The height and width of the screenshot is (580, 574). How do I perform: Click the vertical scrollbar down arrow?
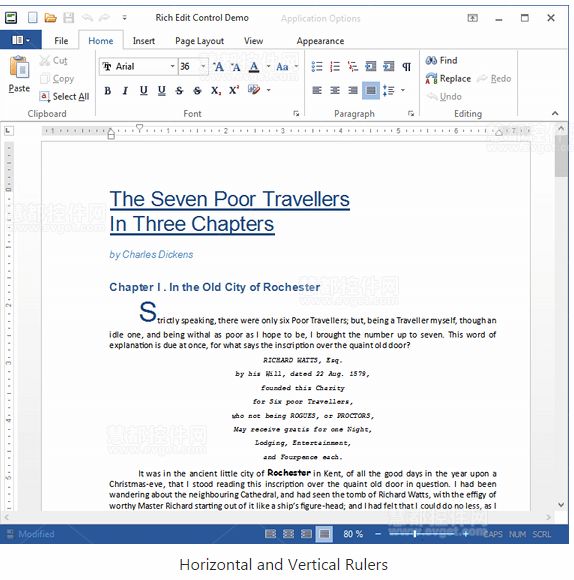click(x=561, y=505)
